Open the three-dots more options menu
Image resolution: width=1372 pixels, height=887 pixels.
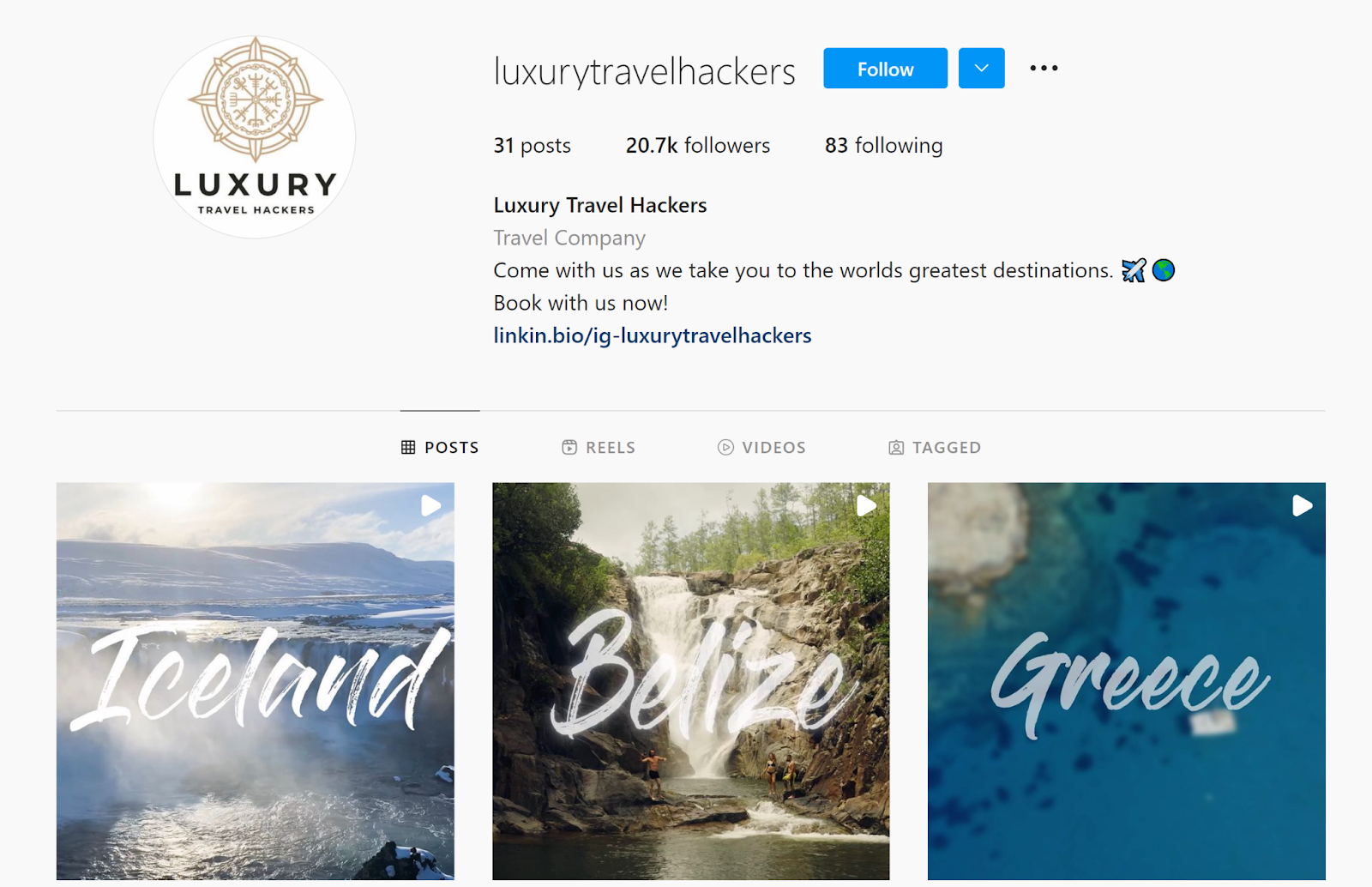tap(1044, 68)
